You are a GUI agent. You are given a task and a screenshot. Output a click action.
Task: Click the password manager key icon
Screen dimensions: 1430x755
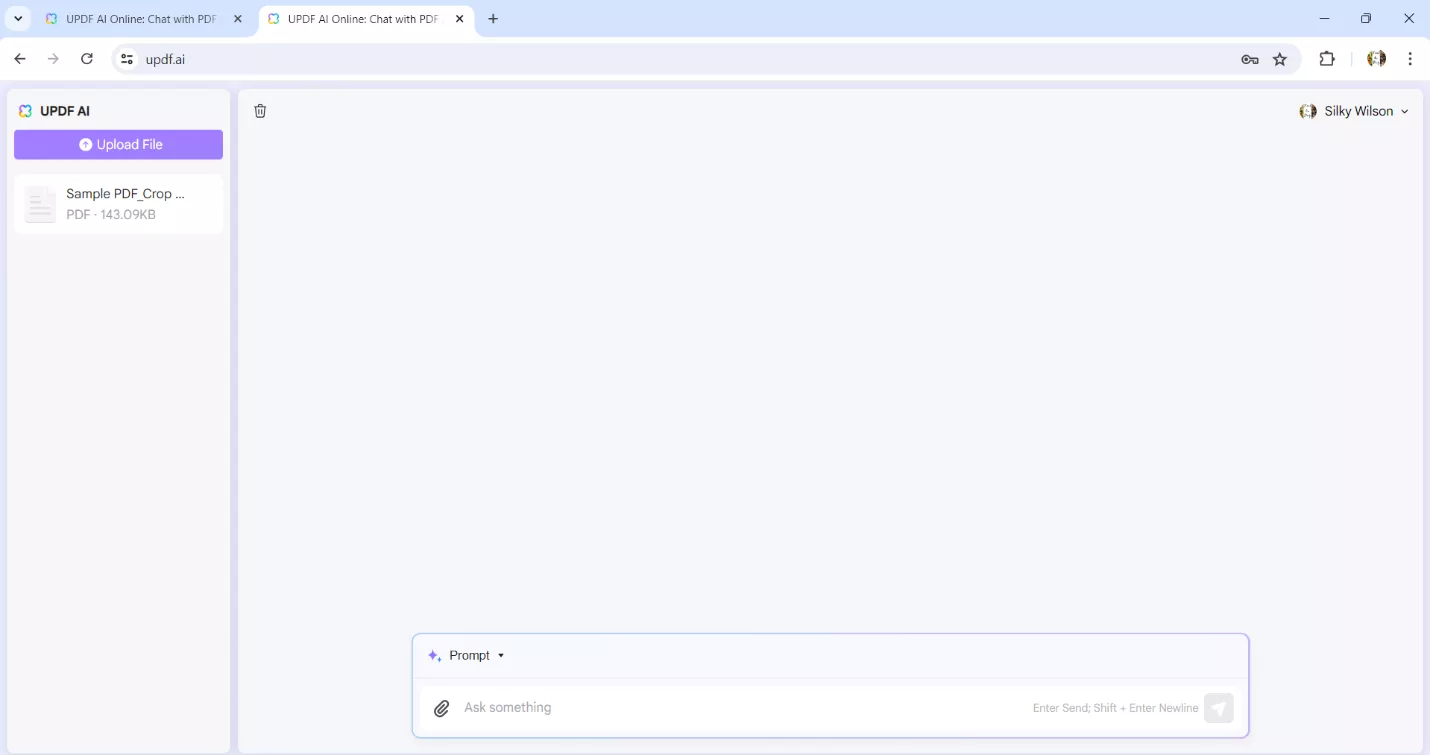pos(1249,59)
